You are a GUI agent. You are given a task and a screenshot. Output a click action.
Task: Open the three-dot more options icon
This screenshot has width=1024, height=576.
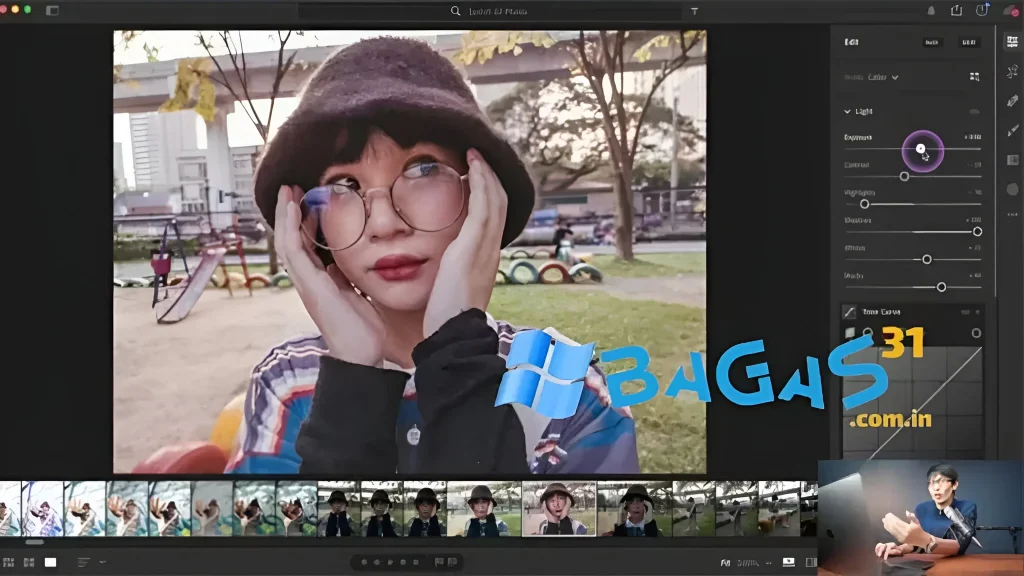pyautogui.click(x=1012, y=214)
